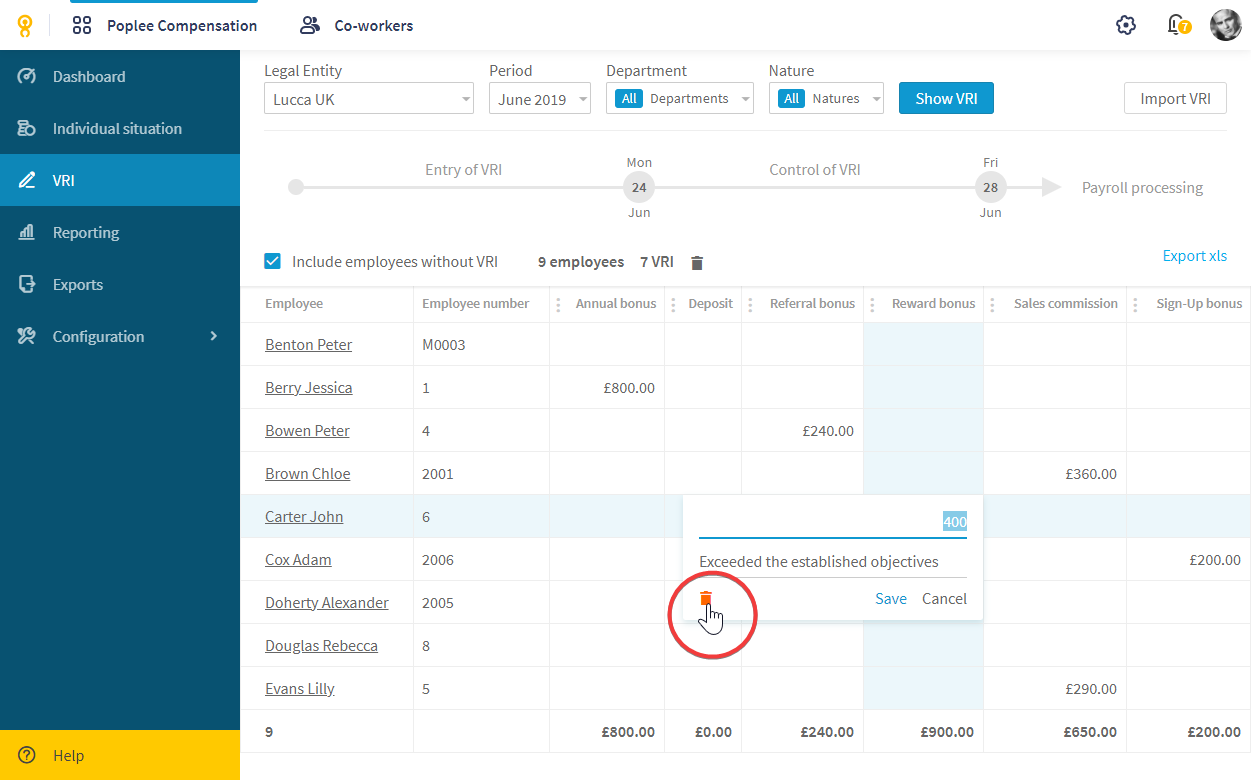
Task: Open the Poplee Compensation tab
Action: (x=164, y=26)
